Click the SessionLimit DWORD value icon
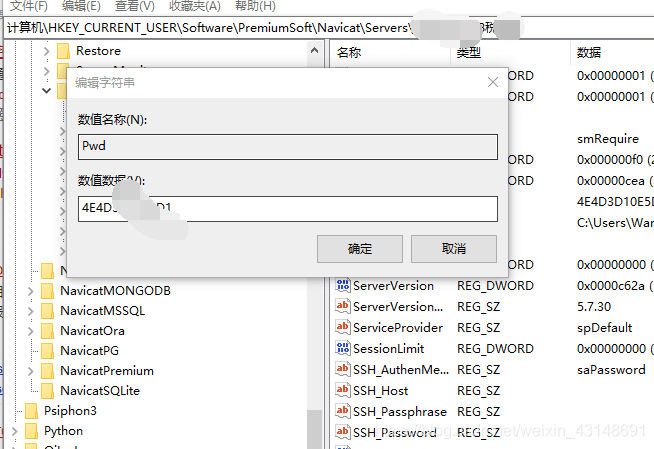 (342, 348)
